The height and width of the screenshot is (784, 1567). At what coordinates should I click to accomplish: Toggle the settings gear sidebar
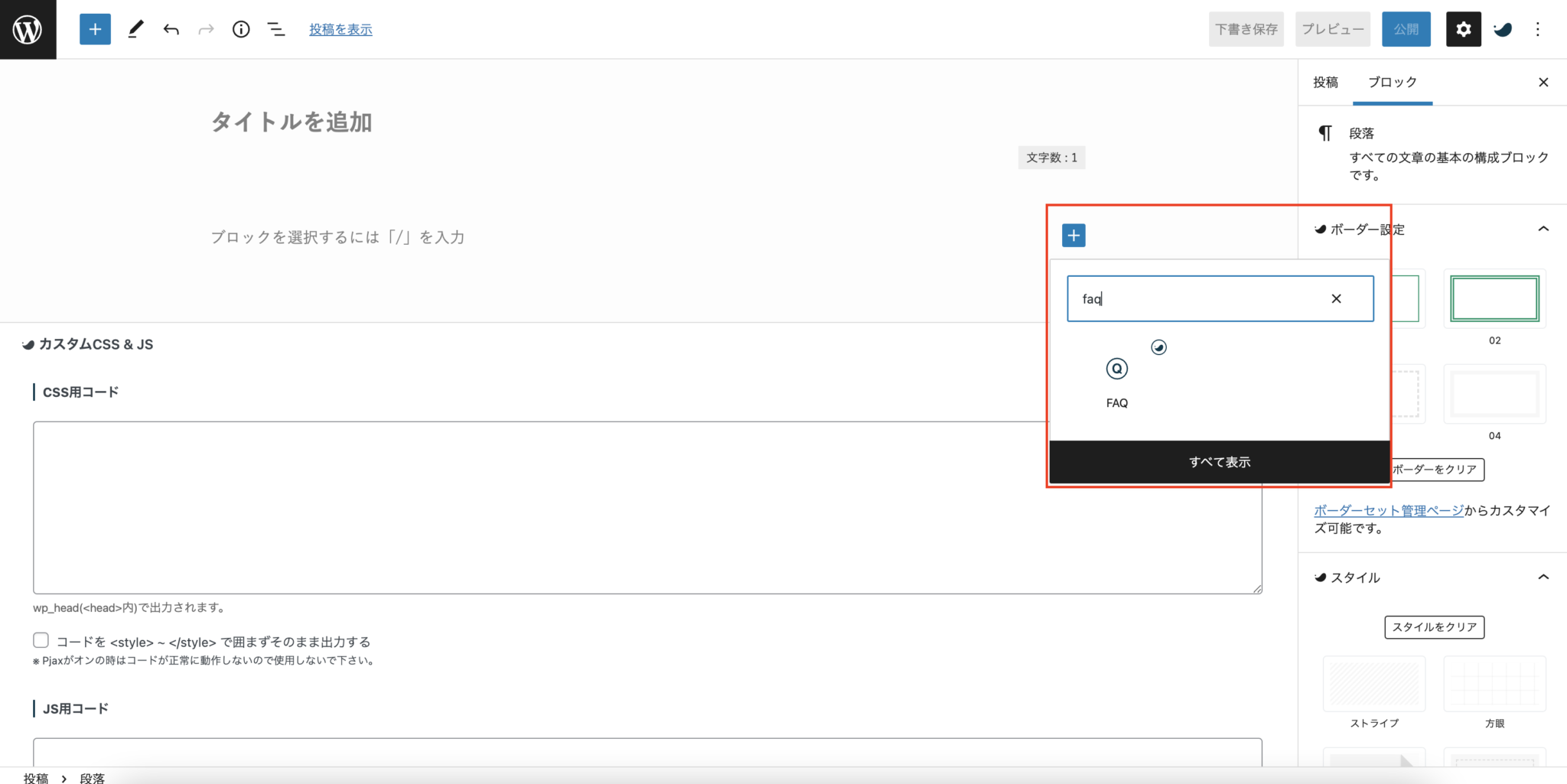tap(1463, 29)
